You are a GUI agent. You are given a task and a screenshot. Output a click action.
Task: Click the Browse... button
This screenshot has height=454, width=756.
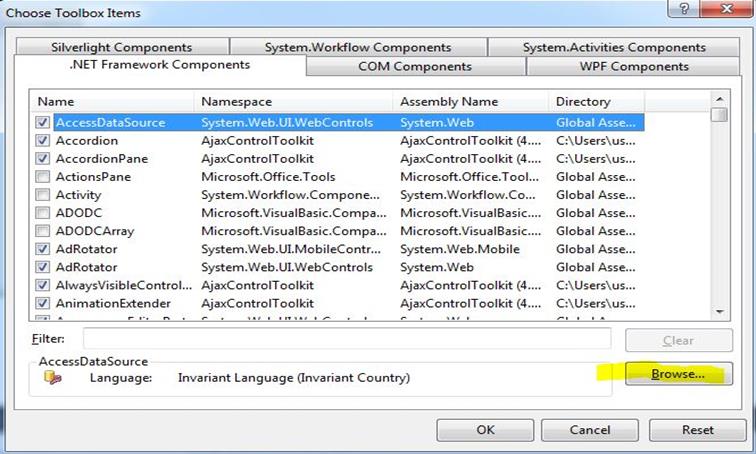point(678,374)
